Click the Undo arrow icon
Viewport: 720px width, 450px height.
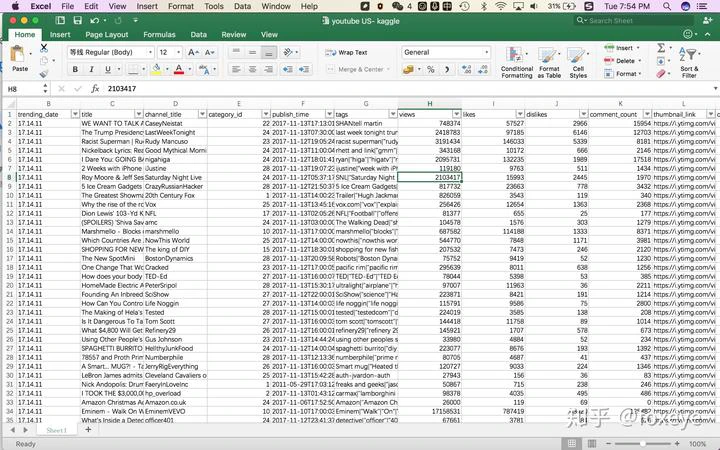[x=95, y=21]
